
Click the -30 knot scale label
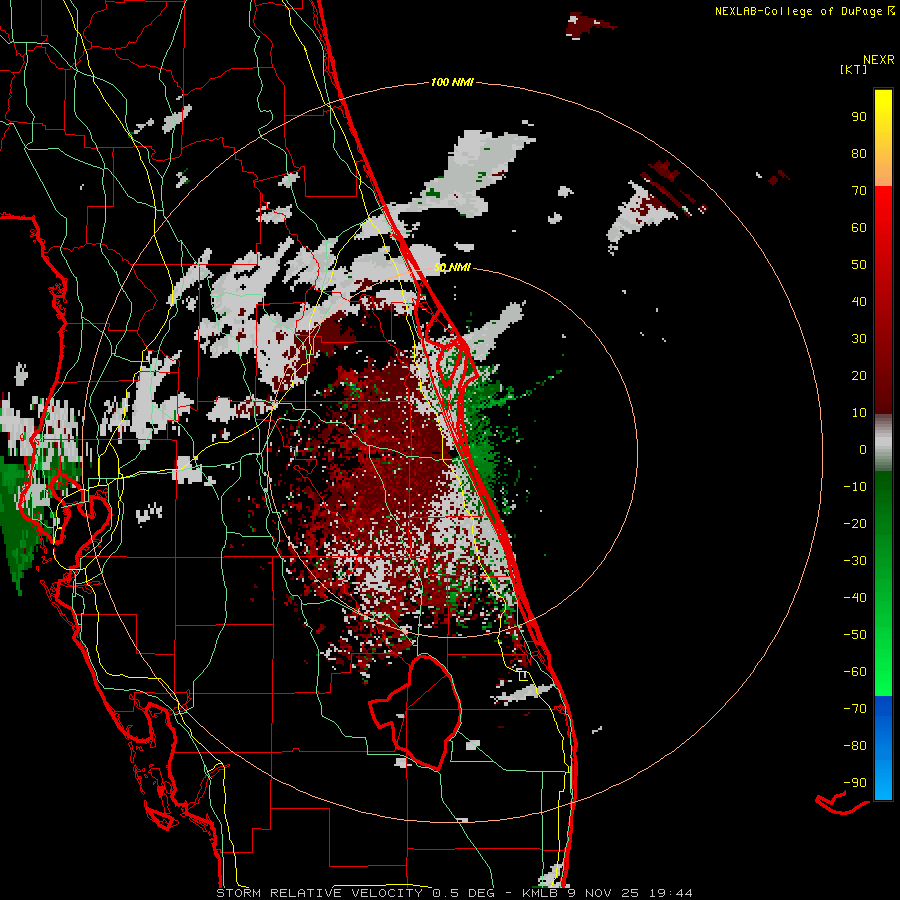click(x=855, y=561)
